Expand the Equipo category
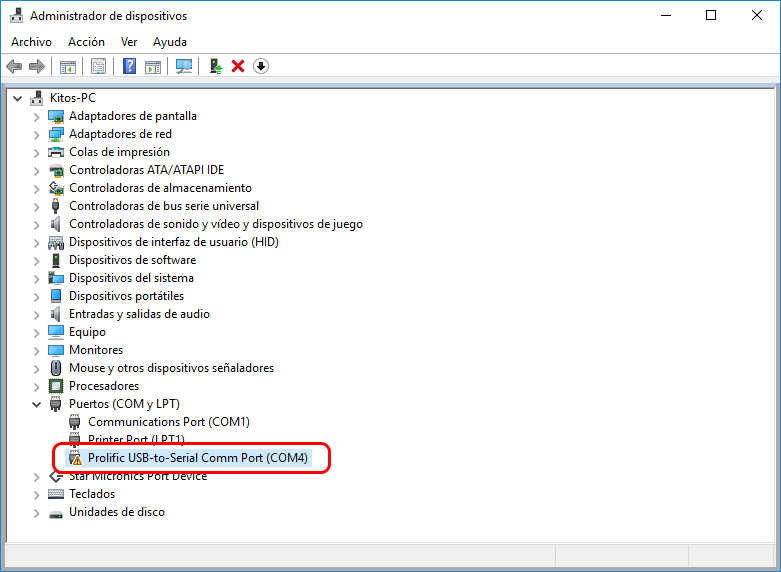The height and width of the screenshot is (572, 781). [x=36, y=333]
